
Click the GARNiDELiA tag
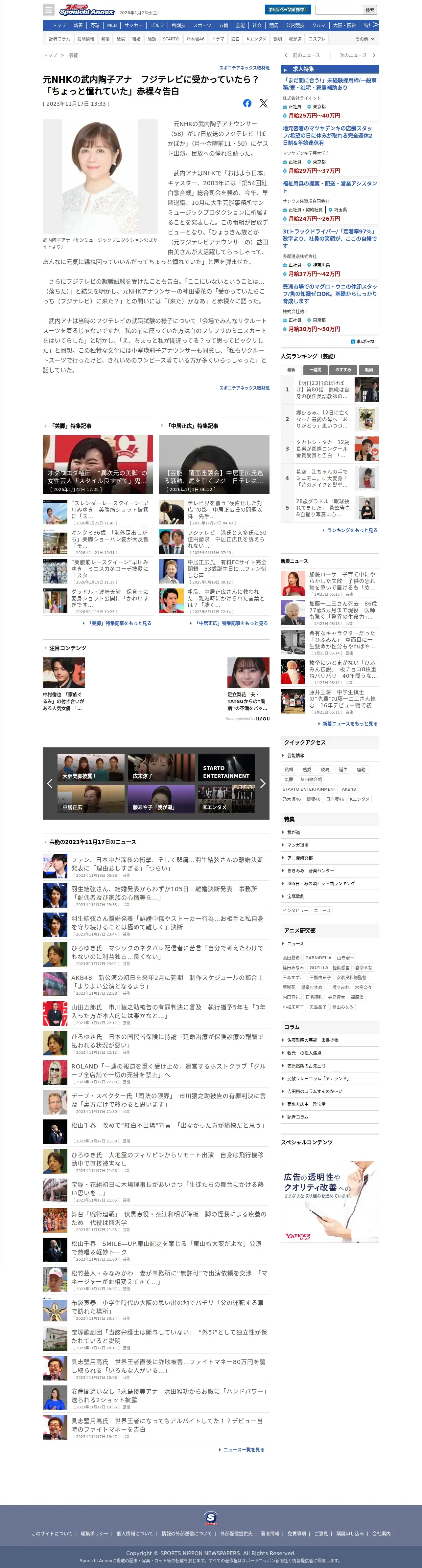click(318, 958)
